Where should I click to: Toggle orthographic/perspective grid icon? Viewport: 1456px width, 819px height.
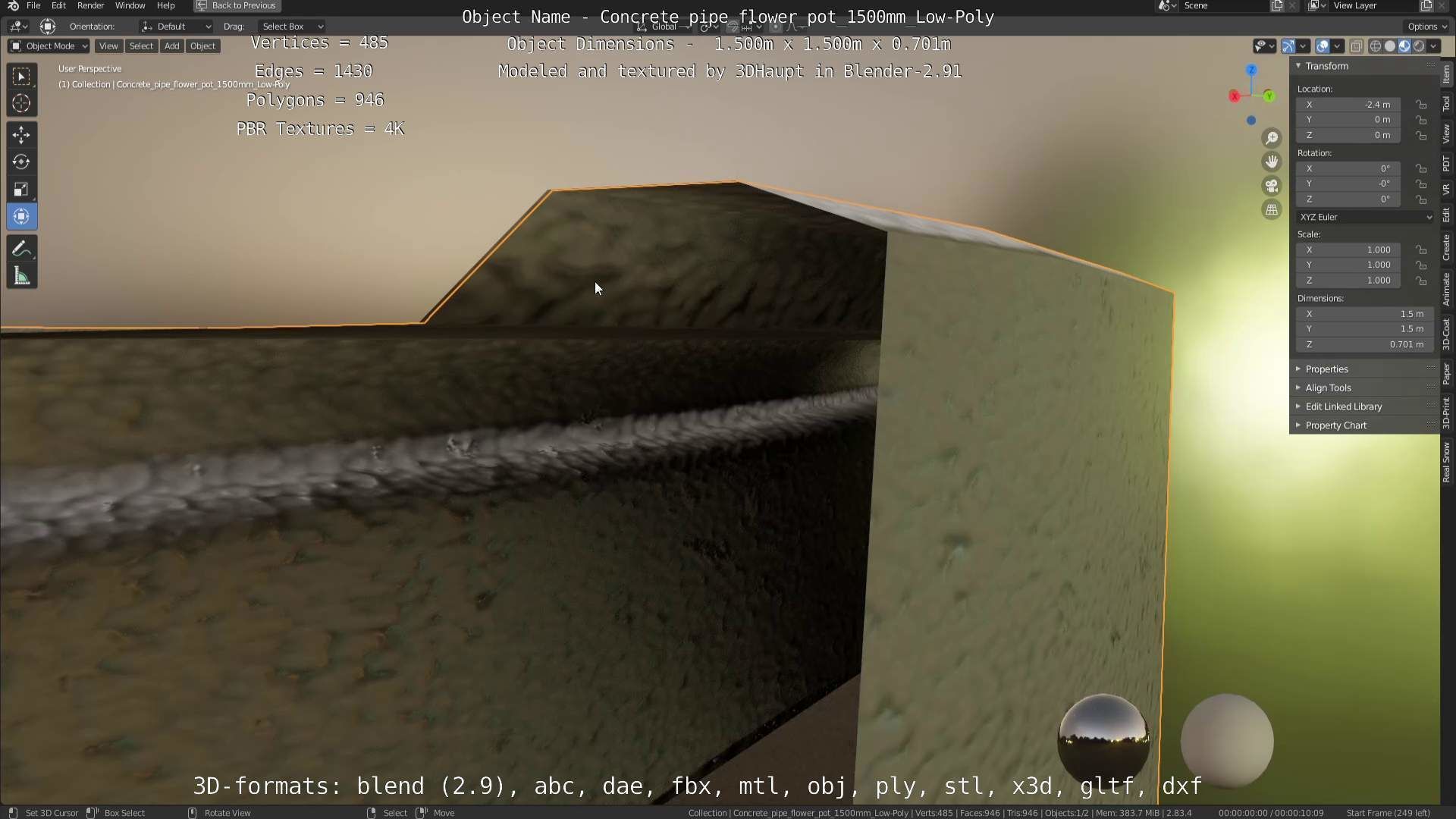click(x=1272, y=210)
